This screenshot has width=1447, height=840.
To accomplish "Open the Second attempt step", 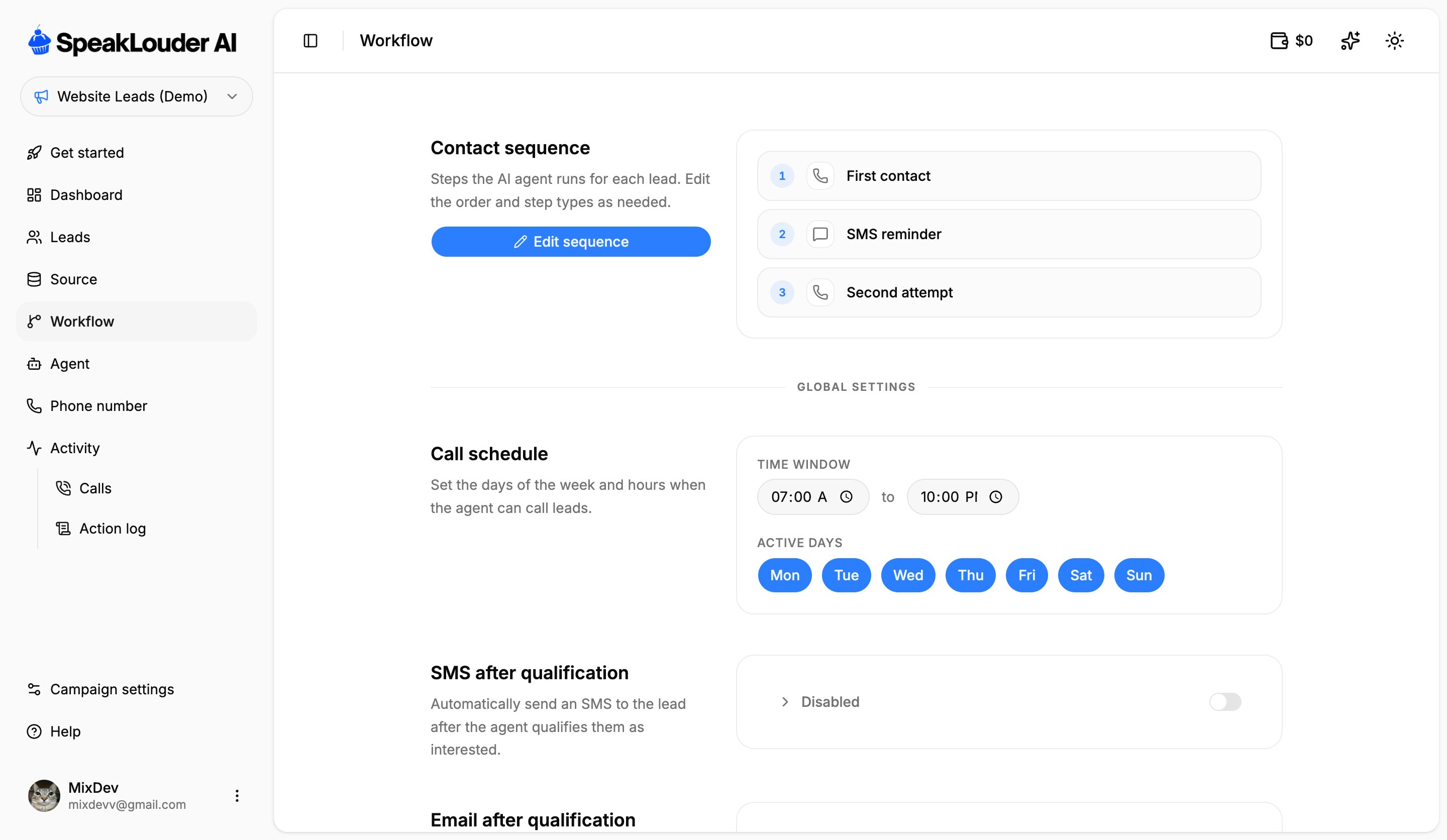I will click(1009, 292).
